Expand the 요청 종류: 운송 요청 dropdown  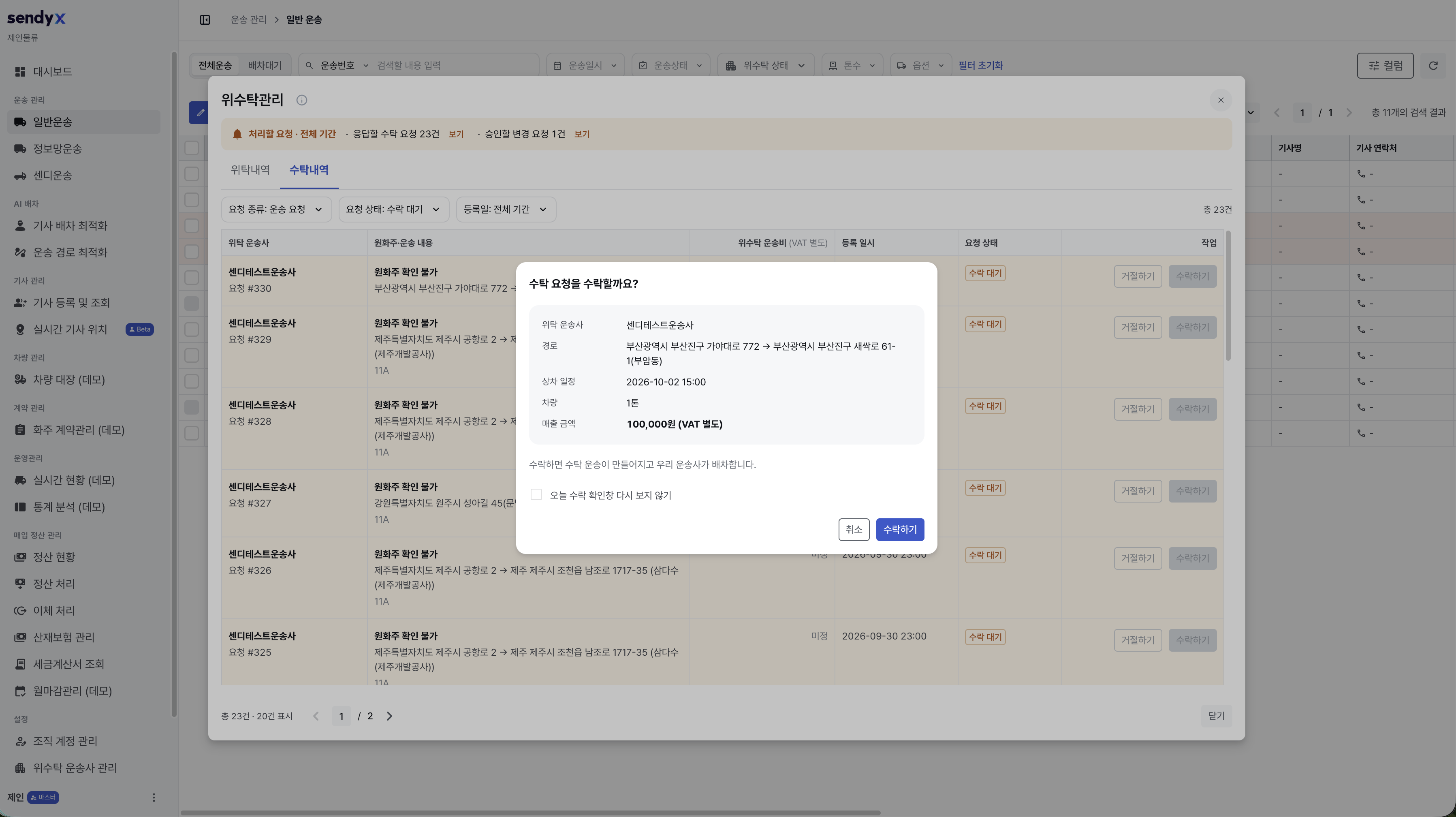point(276,209)
